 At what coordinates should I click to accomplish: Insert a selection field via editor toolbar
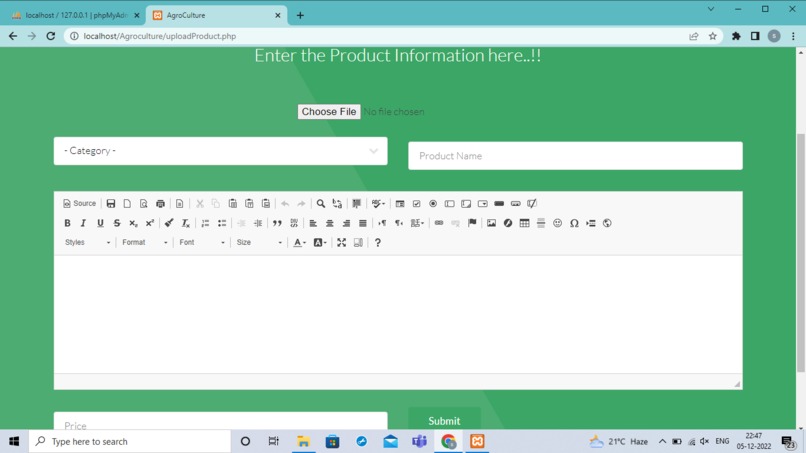482,204
